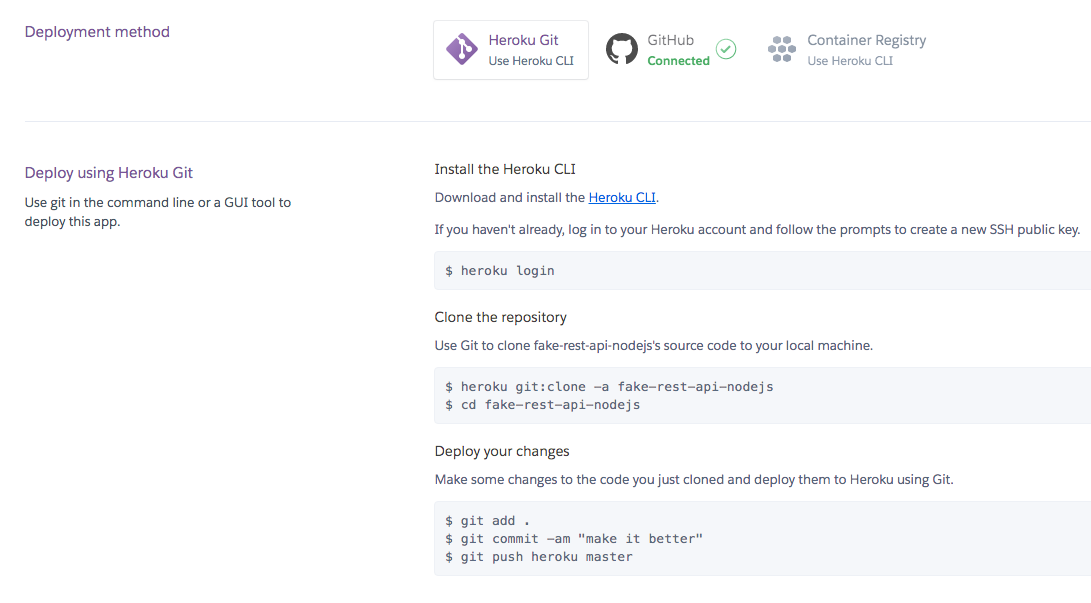Click the '$ heroku login' command block

[763, 271]
